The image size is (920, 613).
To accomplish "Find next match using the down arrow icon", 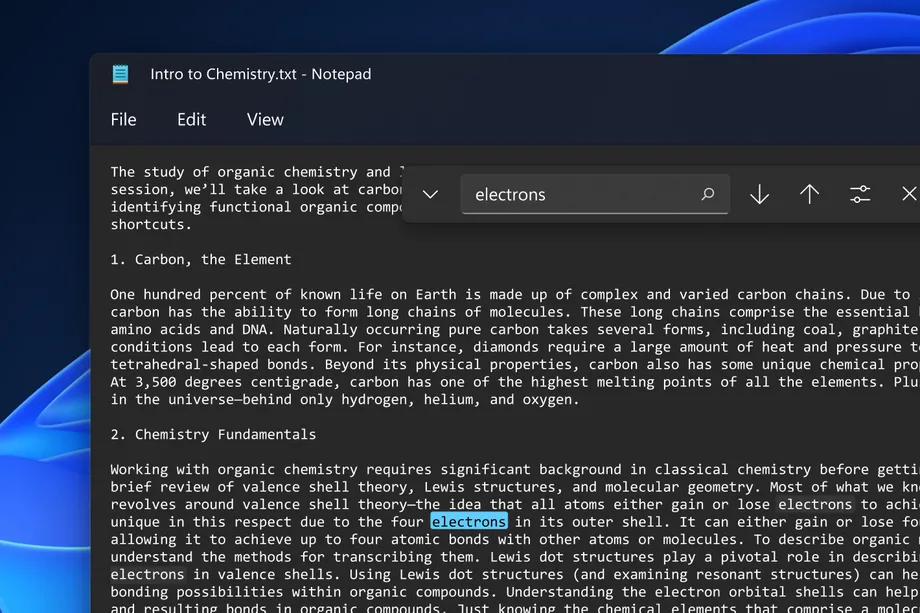I will coord(759,194).
